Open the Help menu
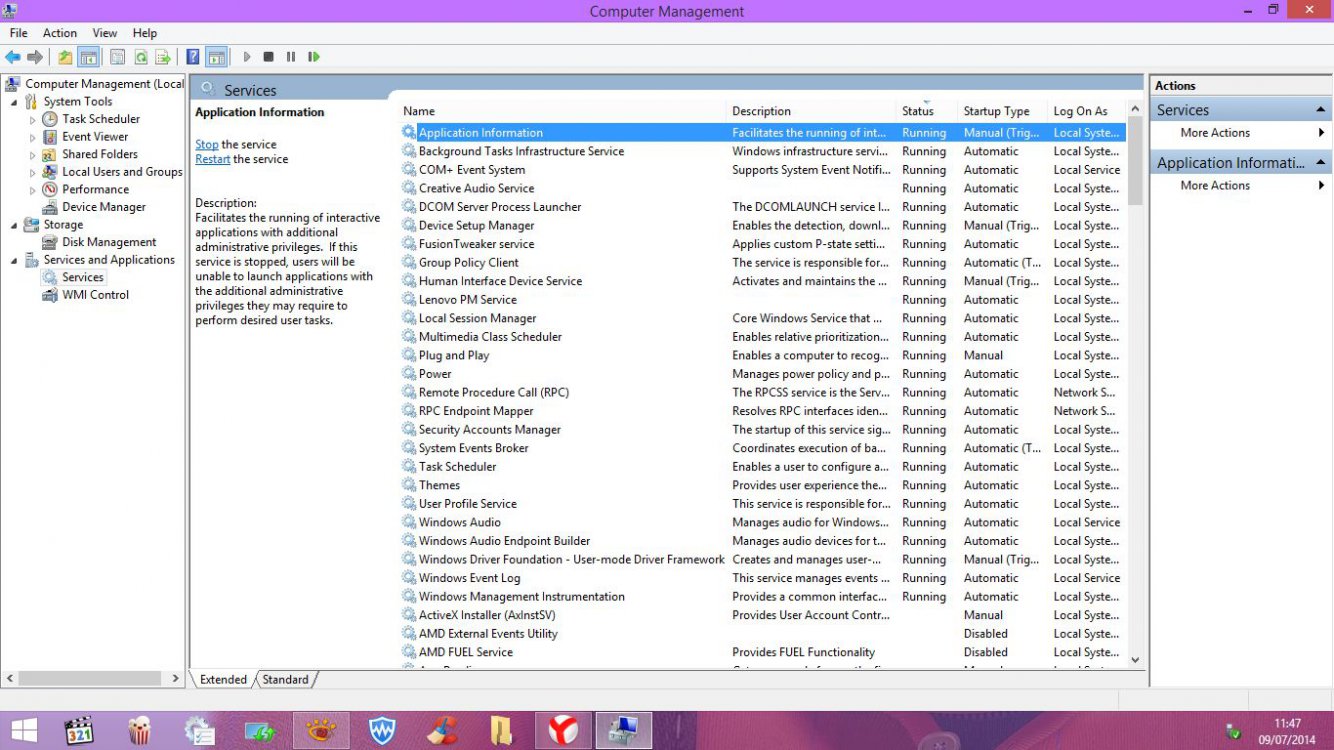Screen dimensions: 1334x750 tap(145, 33)
